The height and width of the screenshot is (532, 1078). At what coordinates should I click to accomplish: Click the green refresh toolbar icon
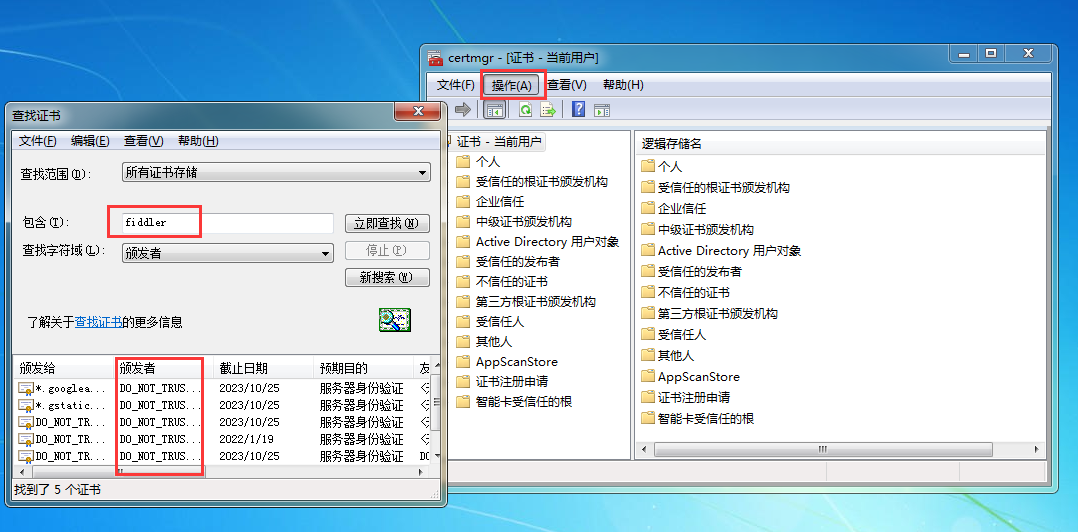(526, 109)
